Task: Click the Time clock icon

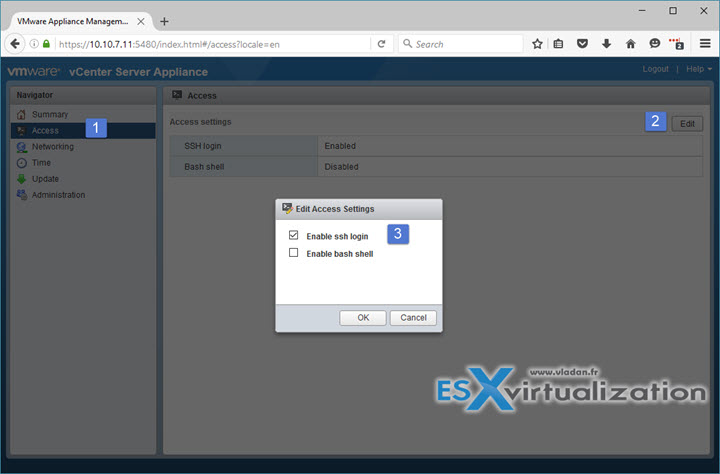Action: click(22, 163)
